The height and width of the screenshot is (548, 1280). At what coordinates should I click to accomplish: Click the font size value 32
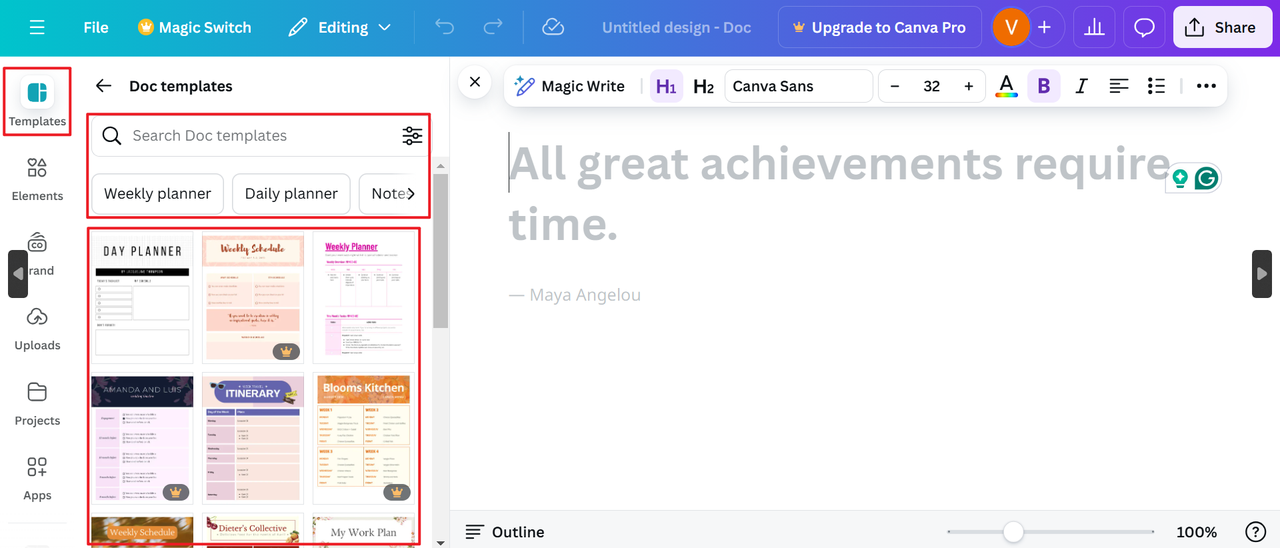tap(931, 86)
